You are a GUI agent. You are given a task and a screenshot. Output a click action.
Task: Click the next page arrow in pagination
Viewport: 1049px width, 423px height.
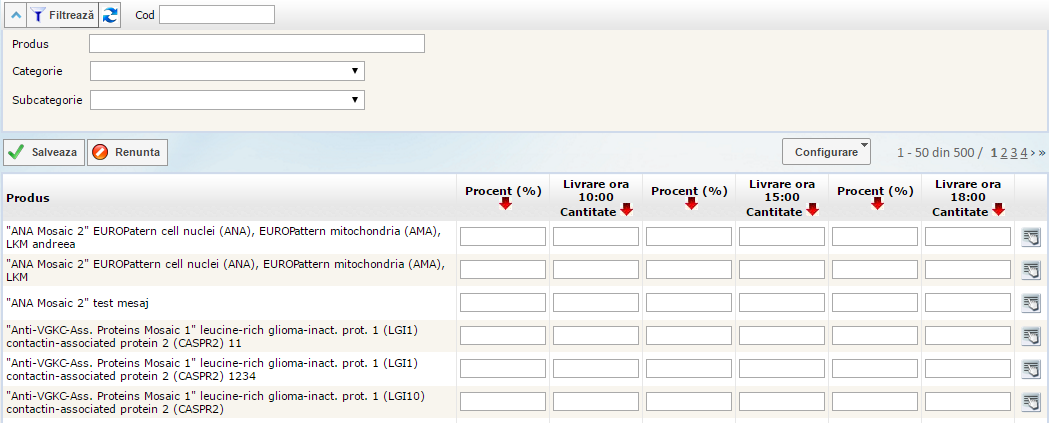(x=1033, y=153)
